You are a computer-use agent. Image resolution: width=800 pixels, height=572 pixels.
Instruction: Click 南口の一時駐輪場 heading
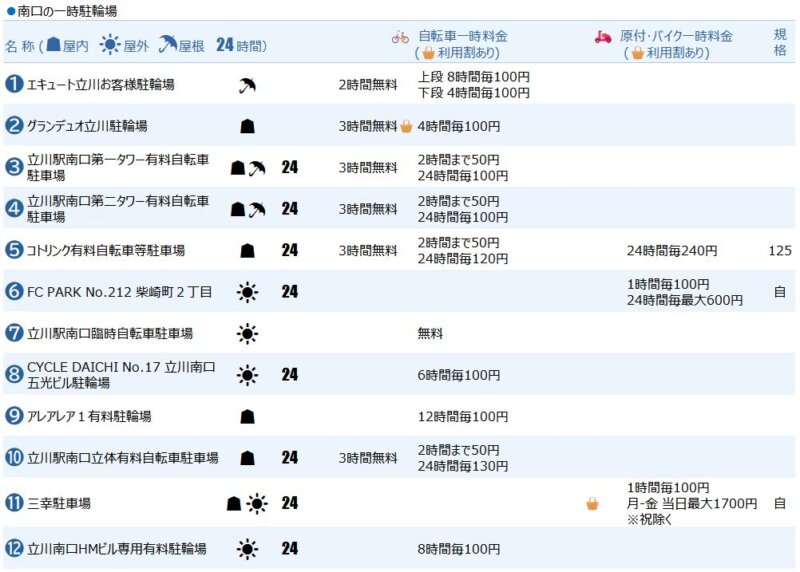(x=67, y=11)
